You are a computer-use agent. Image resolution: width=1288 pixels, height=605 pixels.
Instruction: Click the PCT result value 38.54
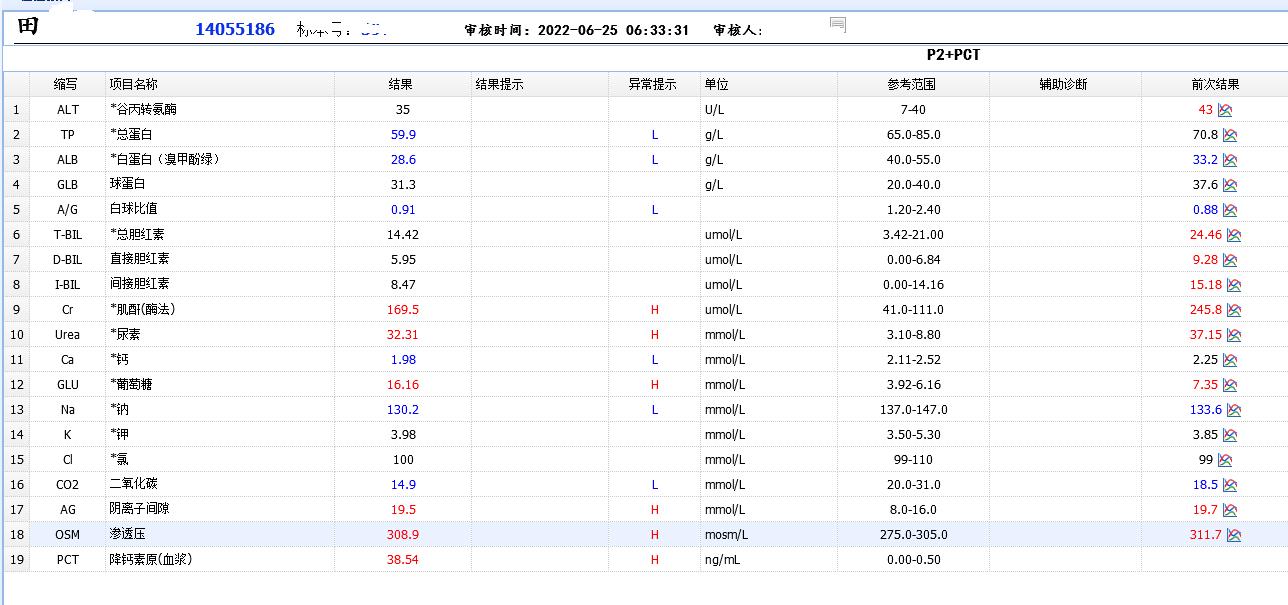pyautogui.click(x=403, y=560)
